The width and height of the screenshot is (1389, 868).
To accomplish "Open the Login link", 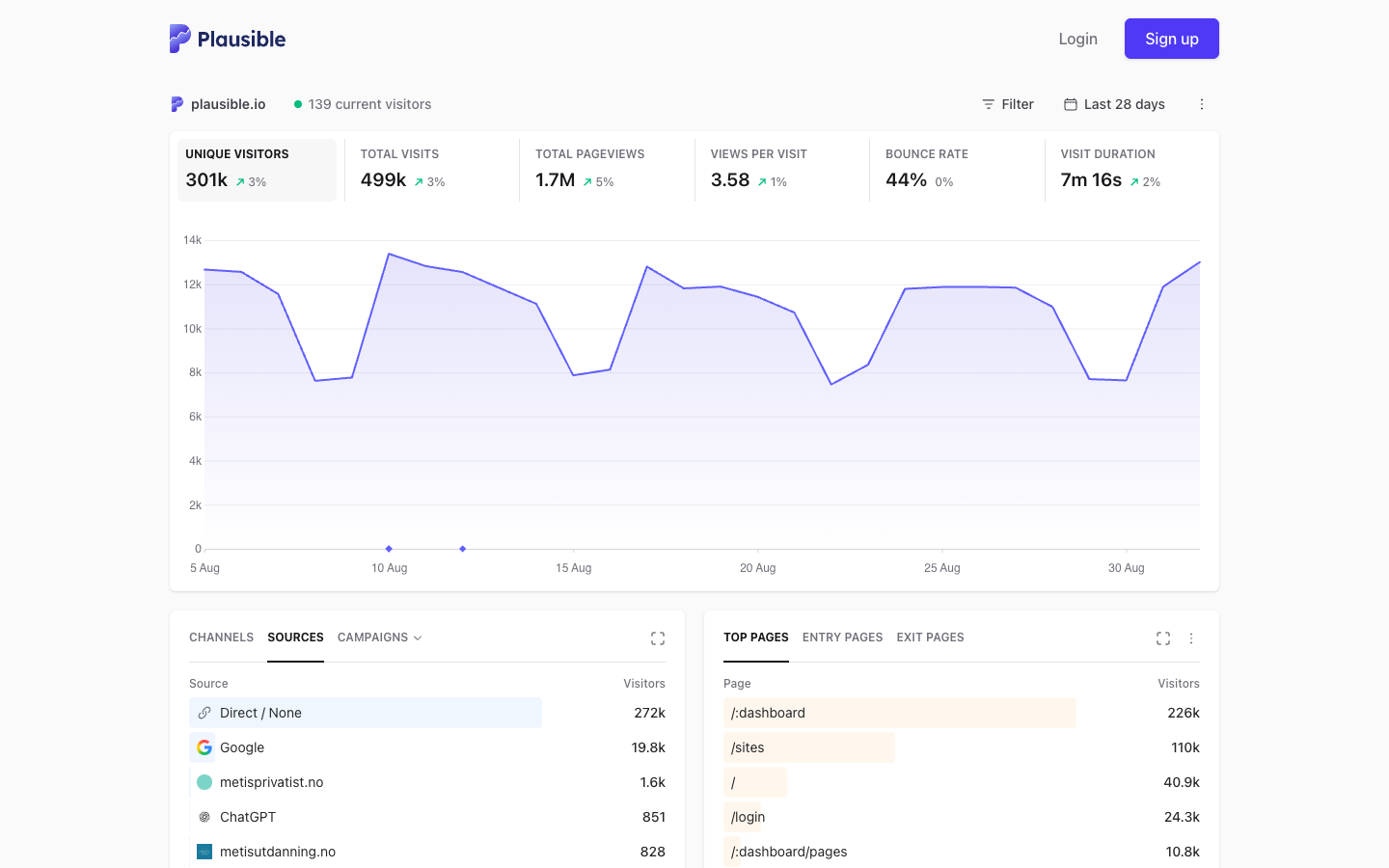I will (1077, 39).
